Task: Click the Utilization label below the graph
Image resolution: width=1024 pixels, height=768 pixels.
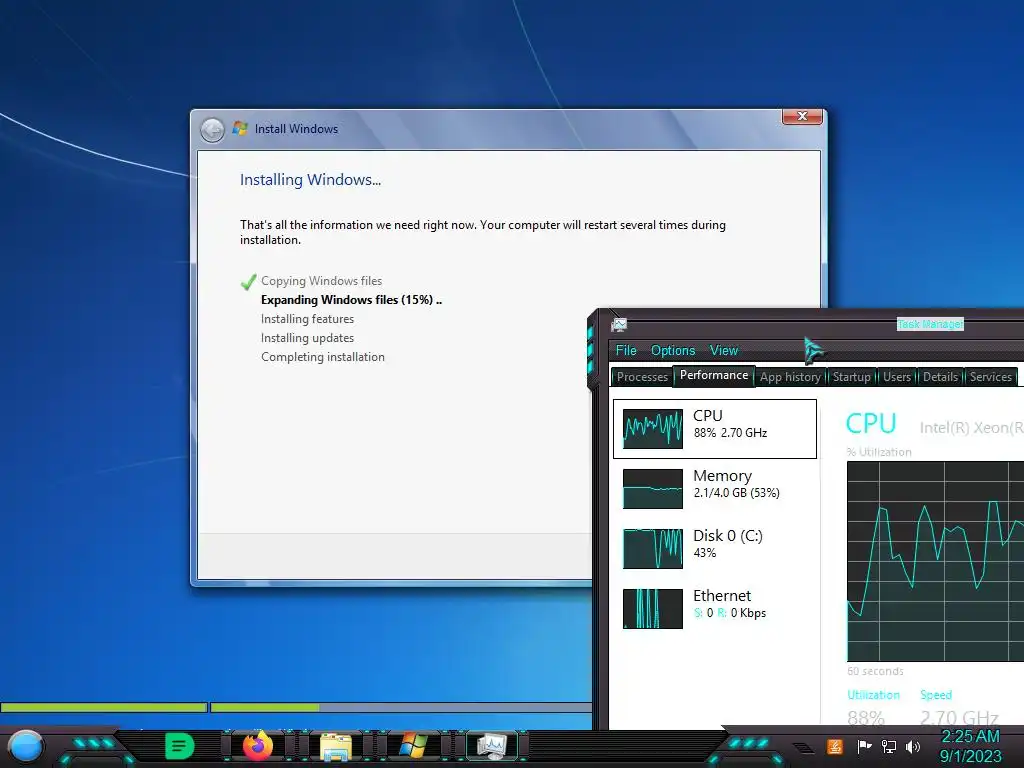Action: (x=873, y=695)
